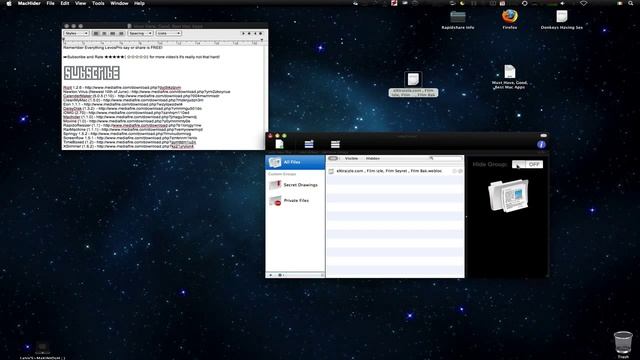Click the Subscribe logo image in the document
This screenshot has width=640, height=360.
(x=91, y=73)
